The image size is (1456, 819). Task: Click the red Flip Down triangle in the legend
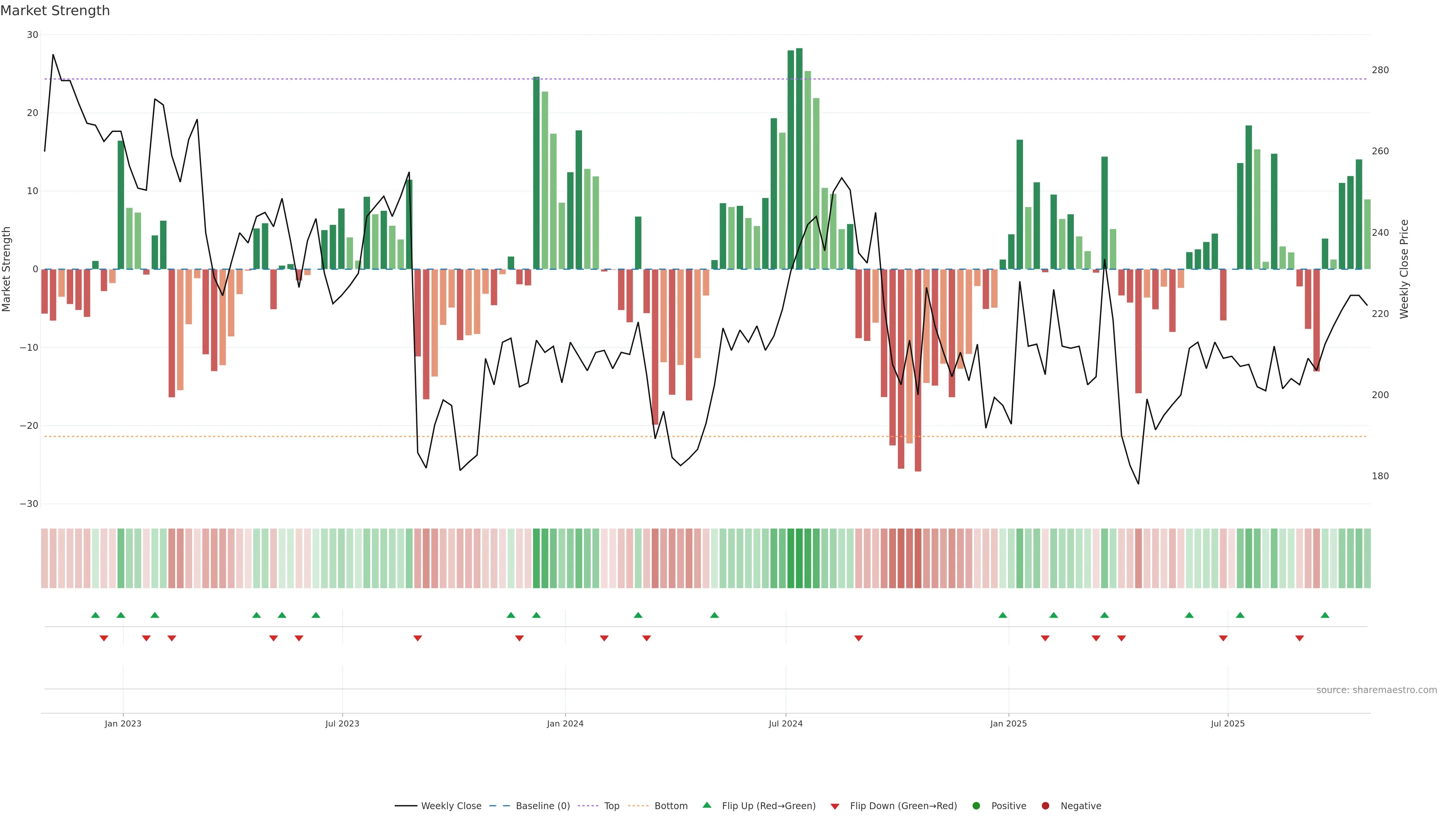pyautogui.click(x=835, y=806)
